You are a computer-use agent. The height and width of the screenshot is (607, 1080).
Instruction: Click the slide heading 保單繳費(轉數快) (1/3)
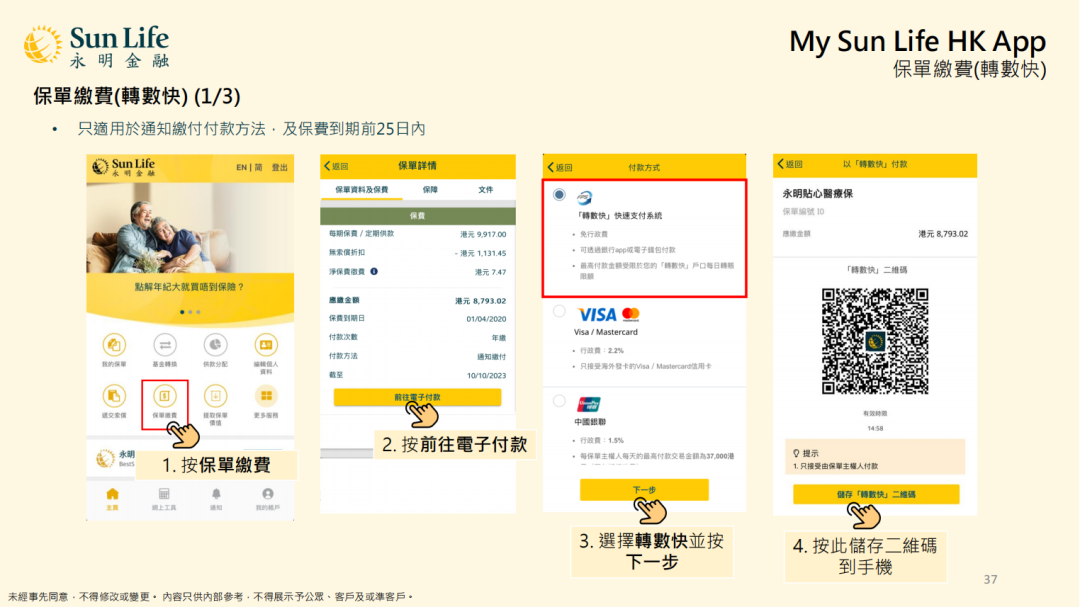[136, 96]
